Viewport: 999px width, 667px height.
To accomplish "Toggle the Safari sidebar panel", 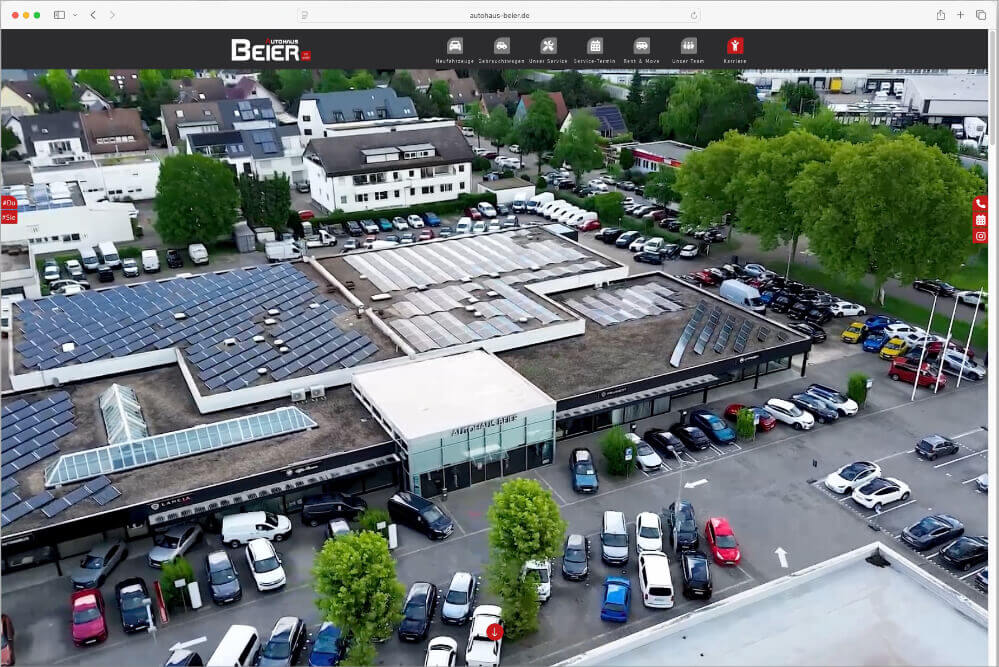I will (60, 15).
